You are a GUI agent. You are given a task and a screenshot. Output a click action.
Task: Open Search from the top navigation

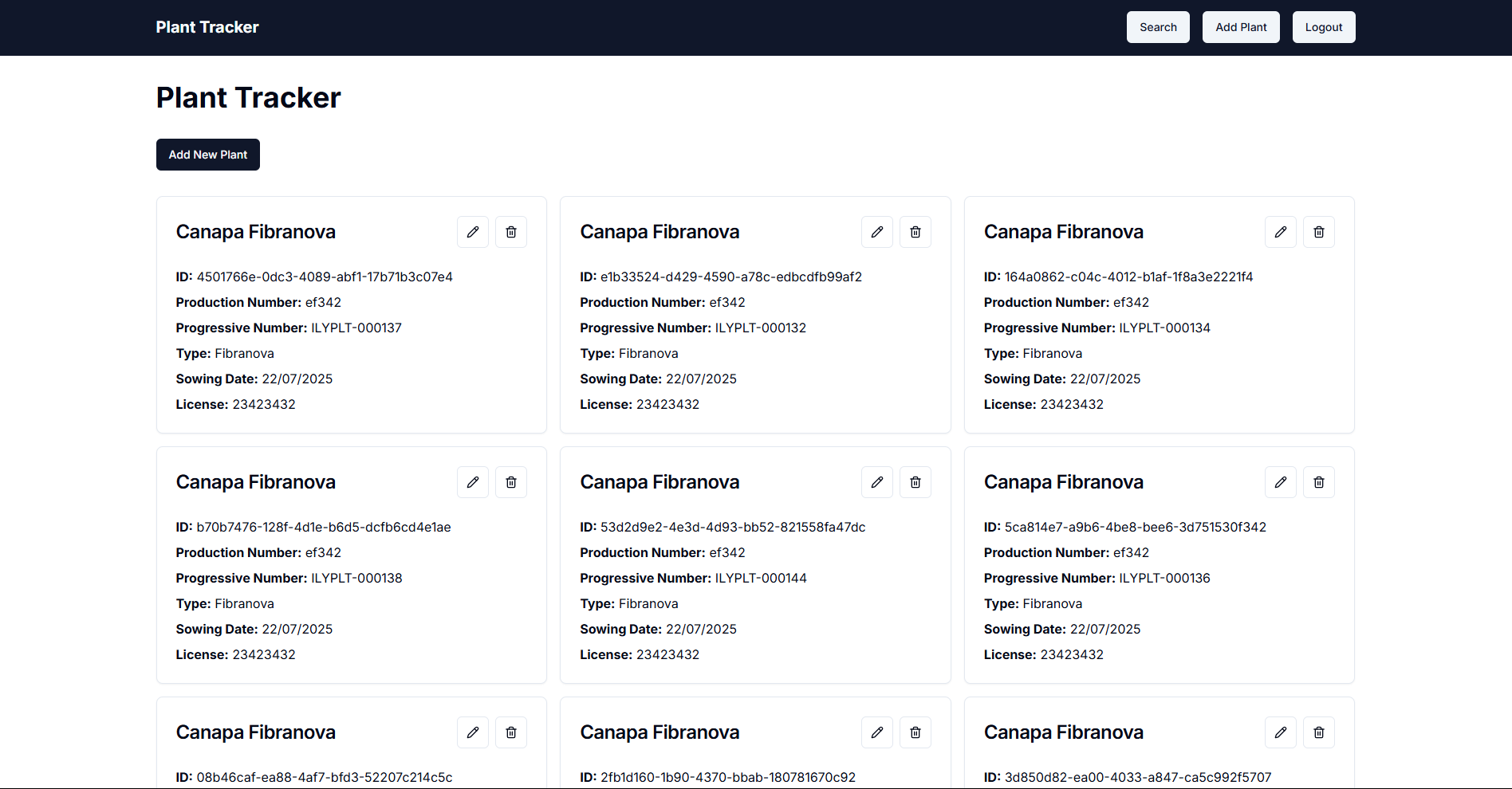pyautogui.click(x=1158, y=27)
